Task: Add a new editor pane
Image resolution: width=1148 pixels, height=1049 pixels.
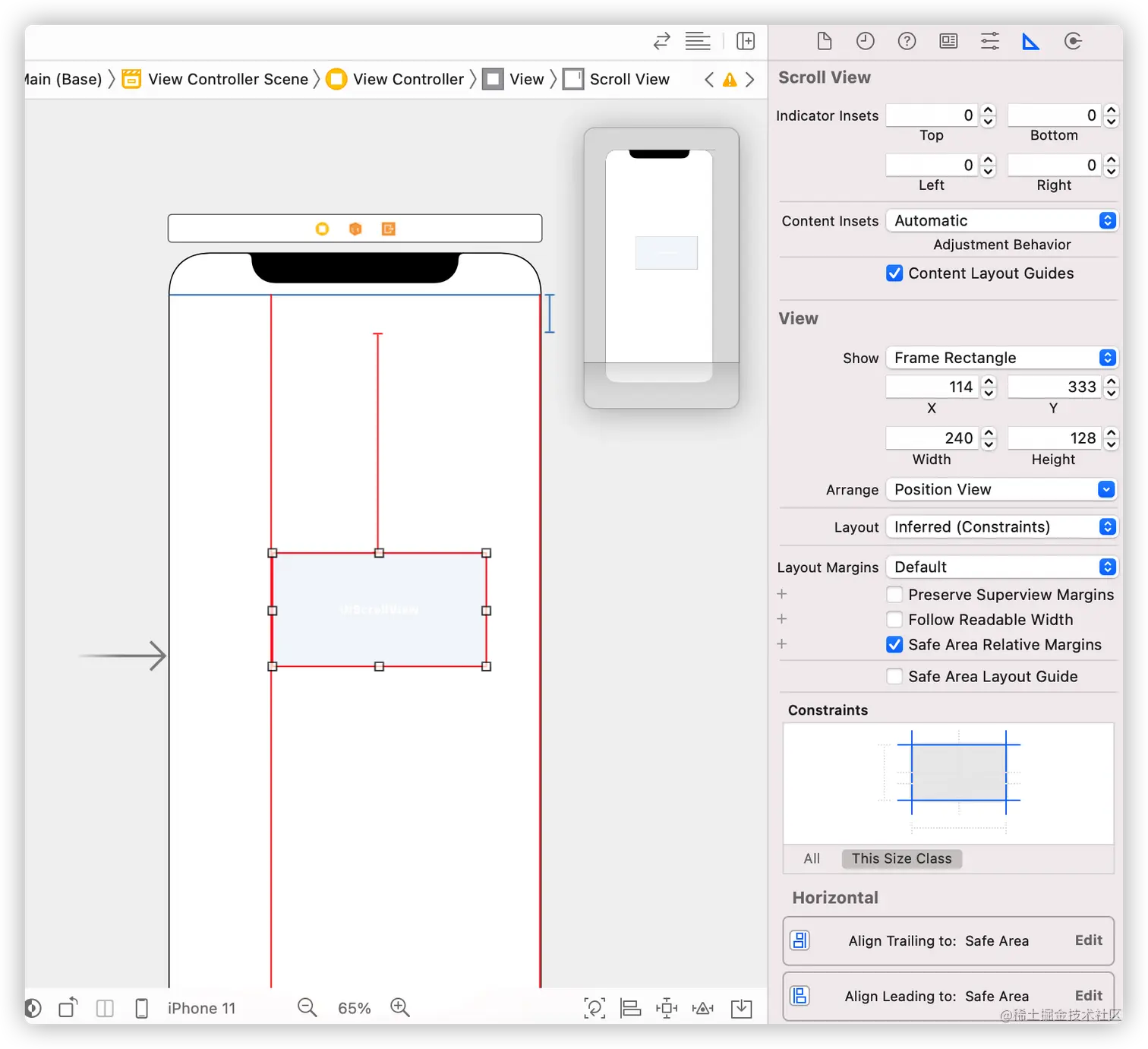Action: (746, 41)
